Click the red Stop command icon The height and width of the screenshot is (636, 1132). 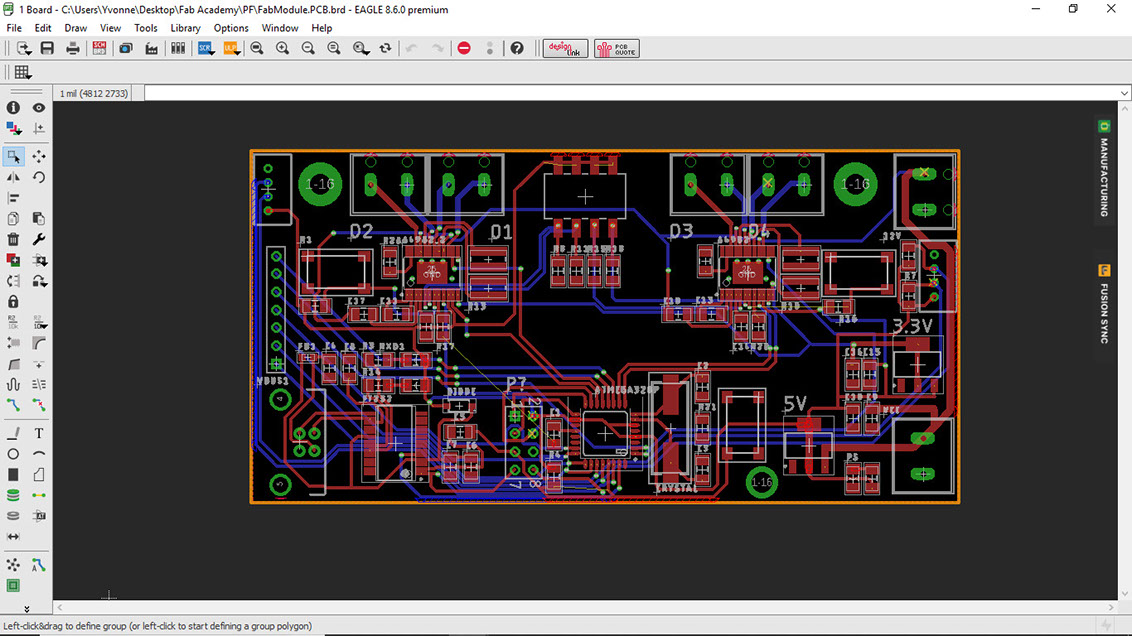point(464,48)
